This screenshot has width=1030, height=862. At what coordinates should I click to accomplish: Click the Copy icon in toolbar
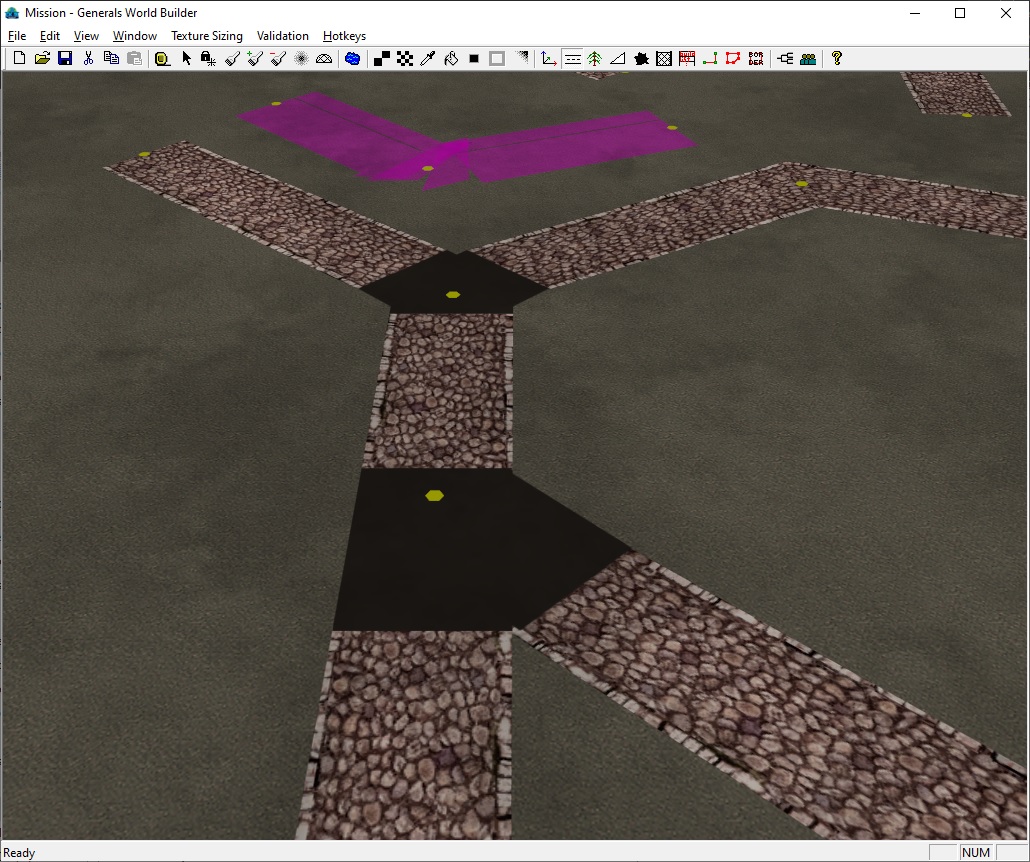111,58
